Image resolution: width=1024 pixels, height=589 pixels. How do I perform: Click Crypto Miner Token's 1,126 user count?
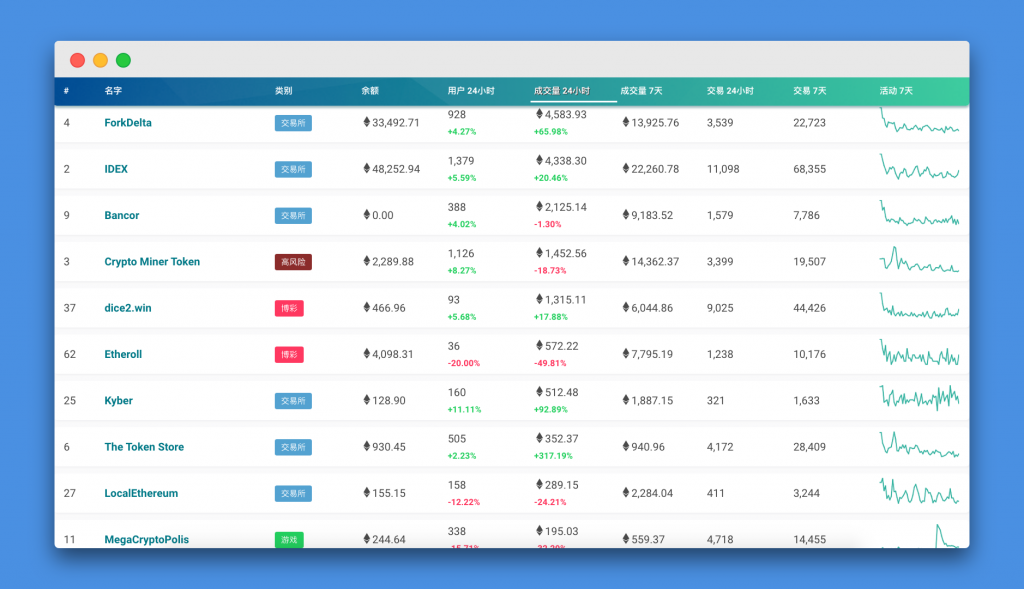[461, 253]
